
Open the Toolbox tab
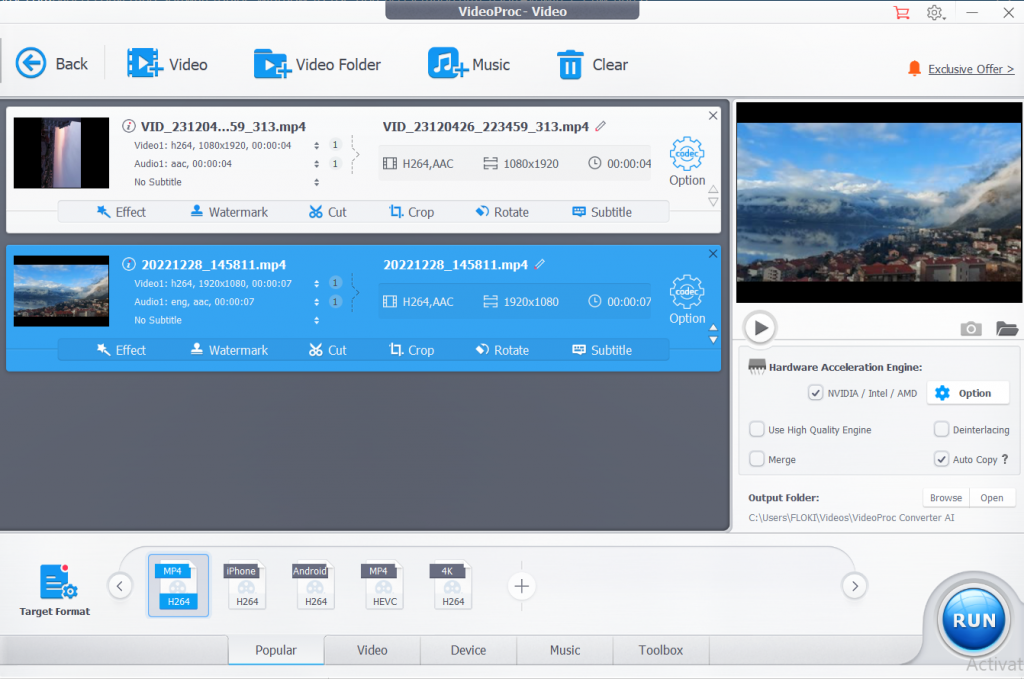click(661, 650)
